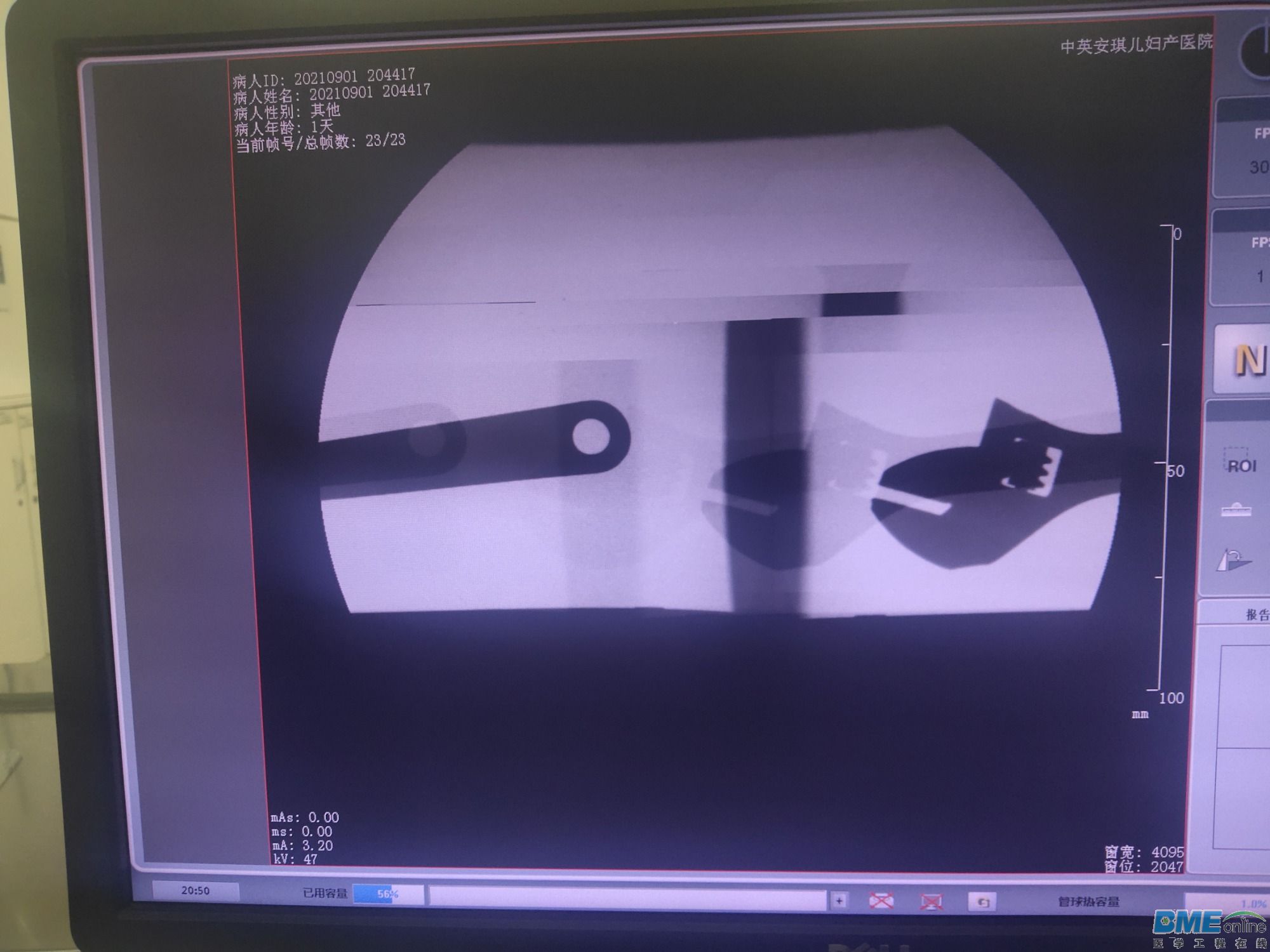Click the 50 mark on the mm scale
Image resolution: width=1270 pixels, height=952 pixels.
pos(1175,471)
